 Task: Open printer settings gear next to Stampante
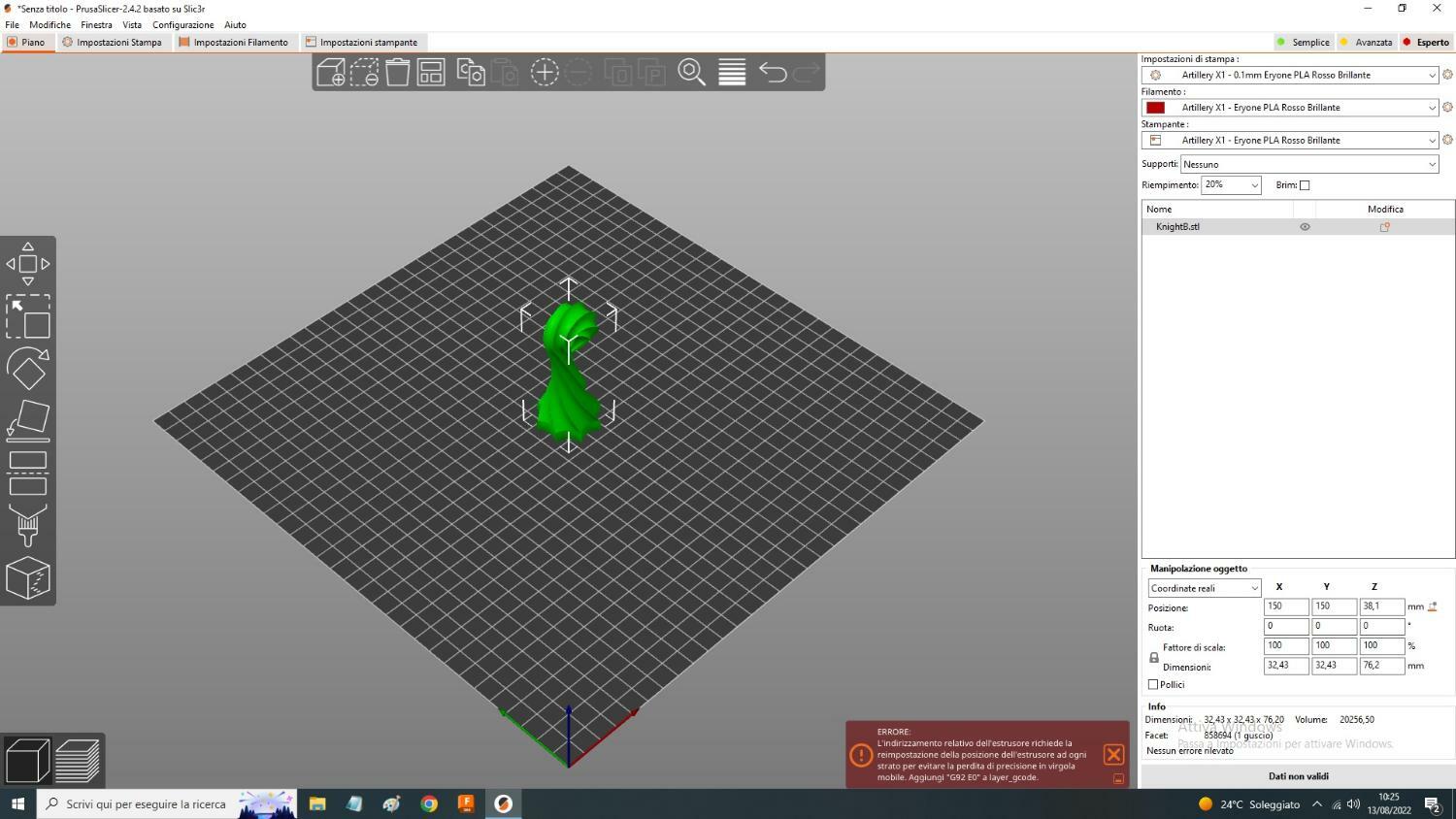point(1447,141)
